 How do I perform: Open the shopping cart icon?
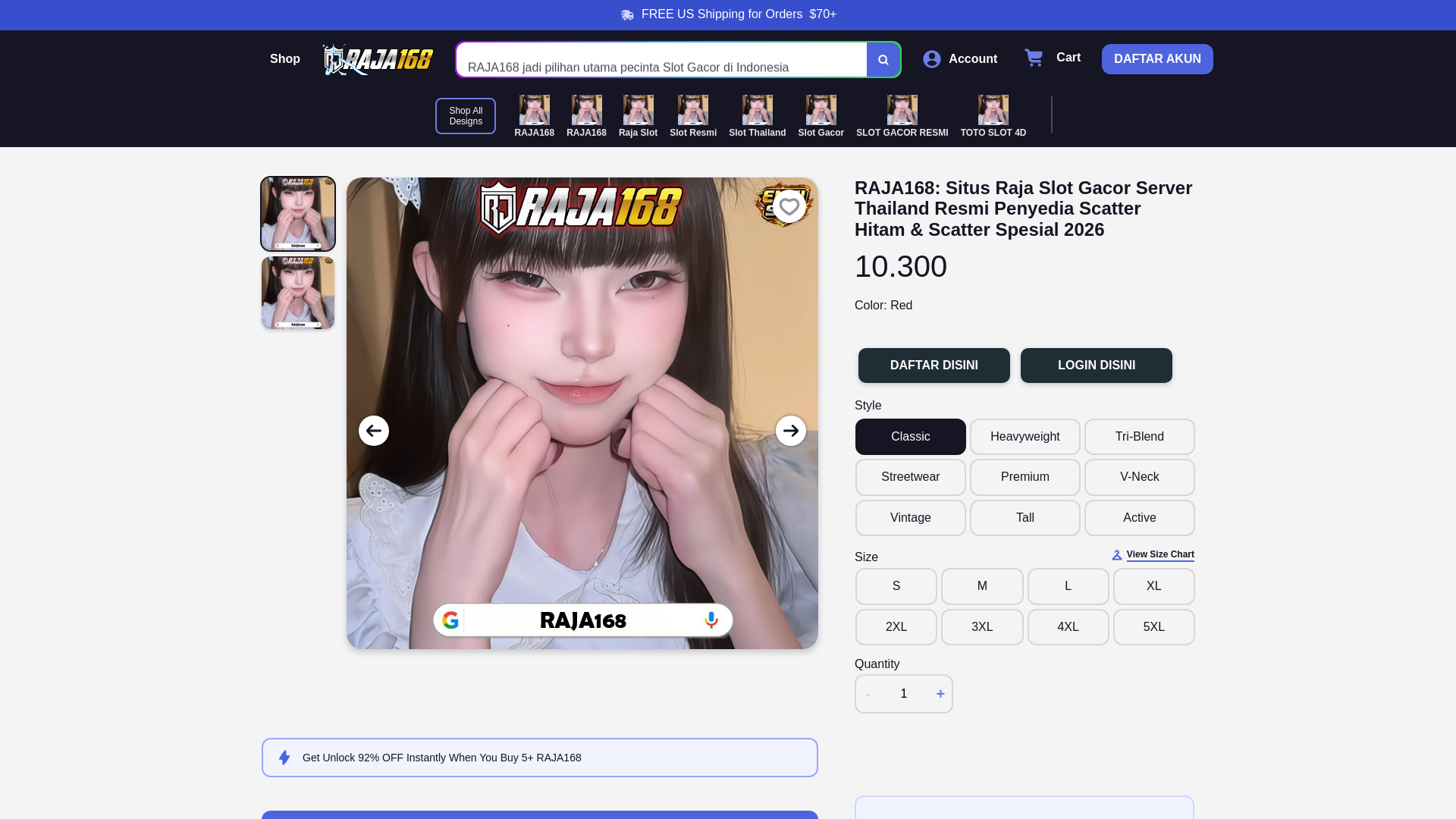[x=1034, y=58]
